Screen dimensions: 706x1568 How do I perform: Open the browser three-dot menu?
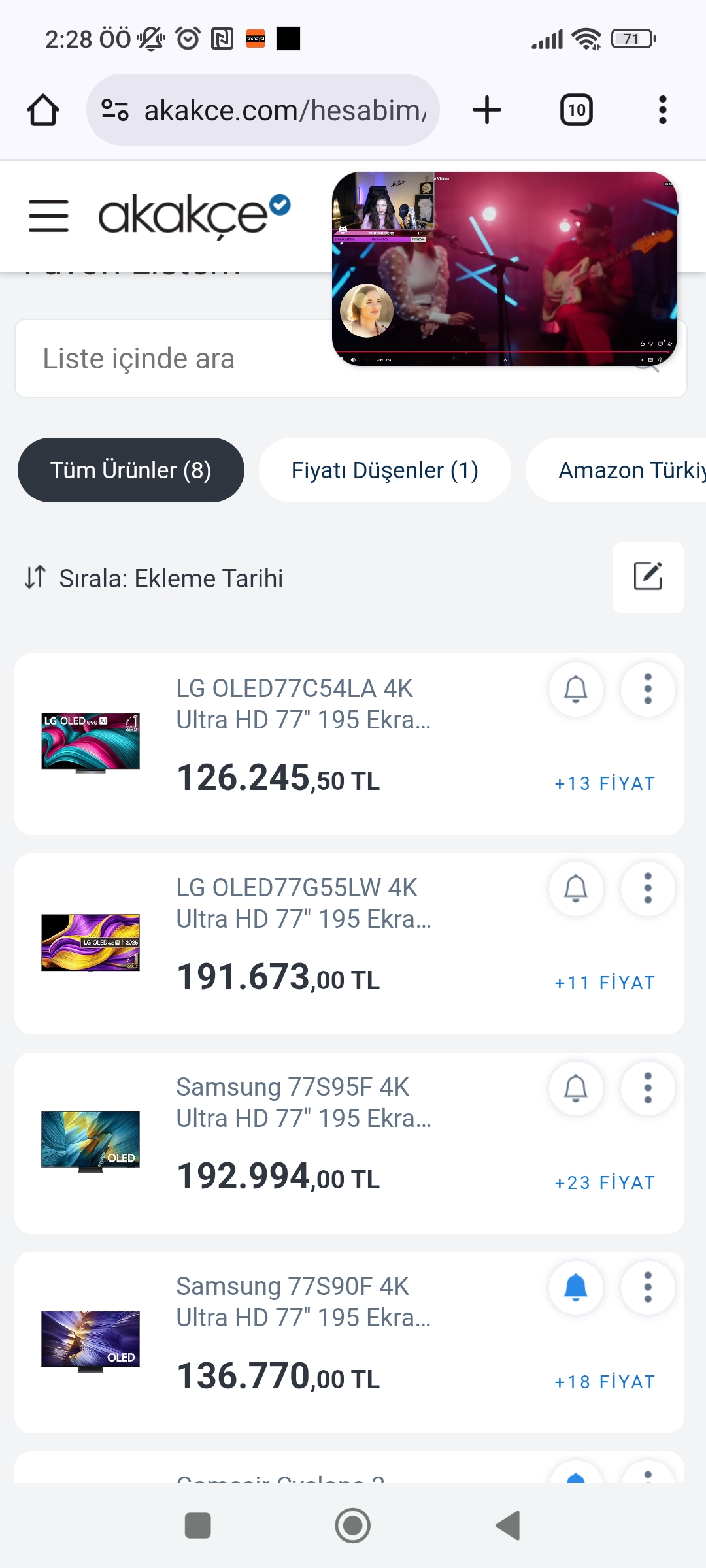(x=662, y=110)
